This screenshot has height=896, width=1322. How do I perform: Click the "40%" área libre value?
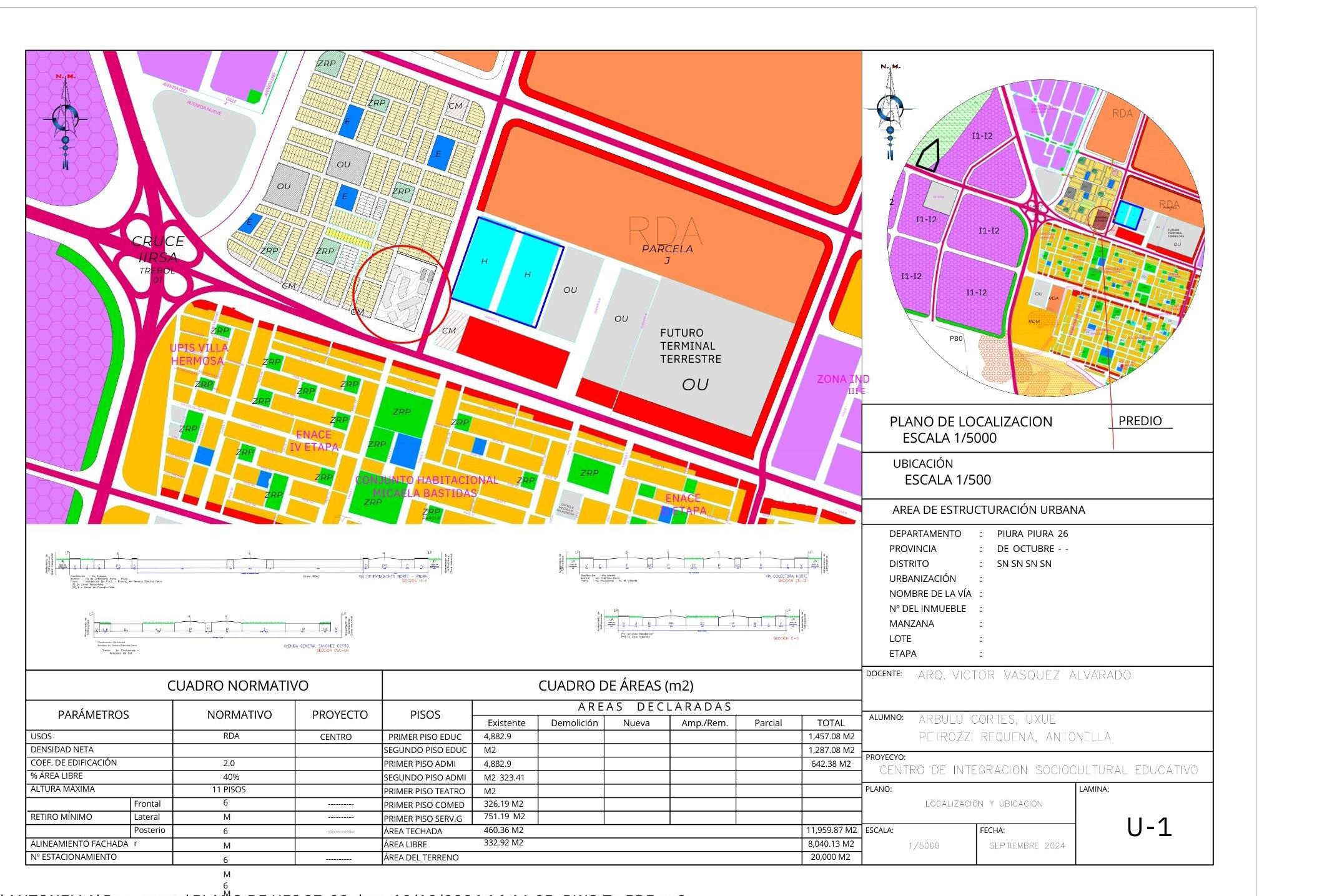coord(231,777)
